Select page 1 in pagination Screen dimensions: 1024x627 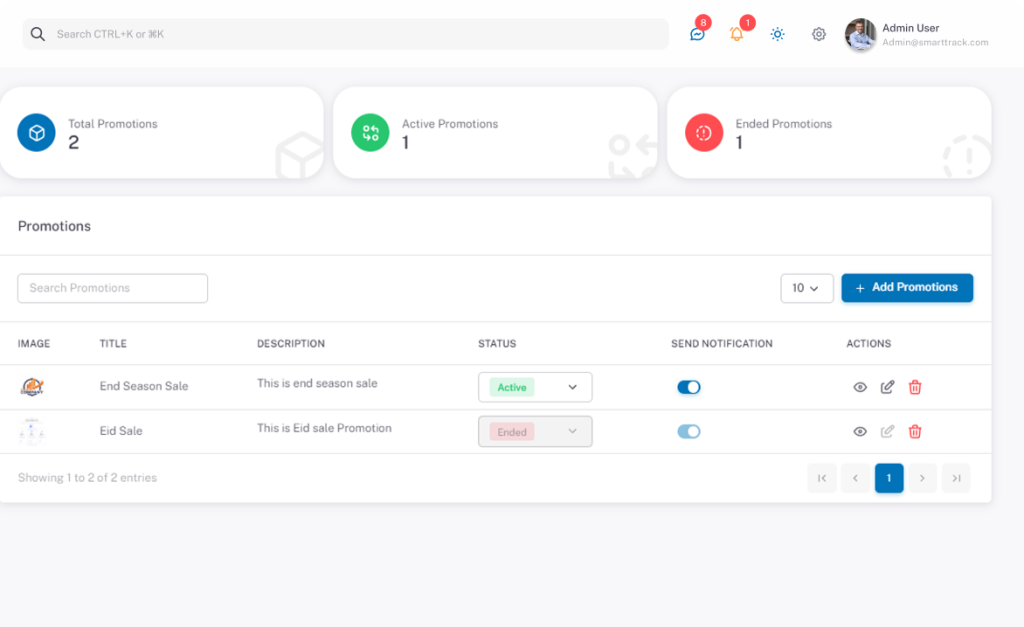[889, 479]
